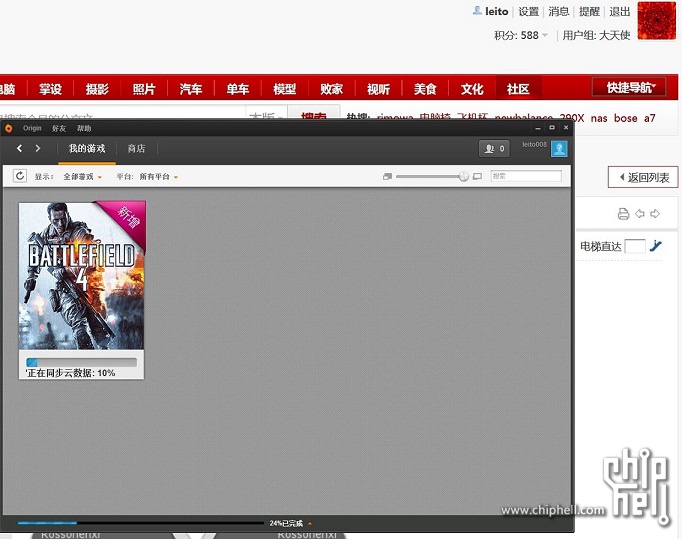Click the print icon on the forum page
Screen dimensions: 682x539
pos(623,214)
